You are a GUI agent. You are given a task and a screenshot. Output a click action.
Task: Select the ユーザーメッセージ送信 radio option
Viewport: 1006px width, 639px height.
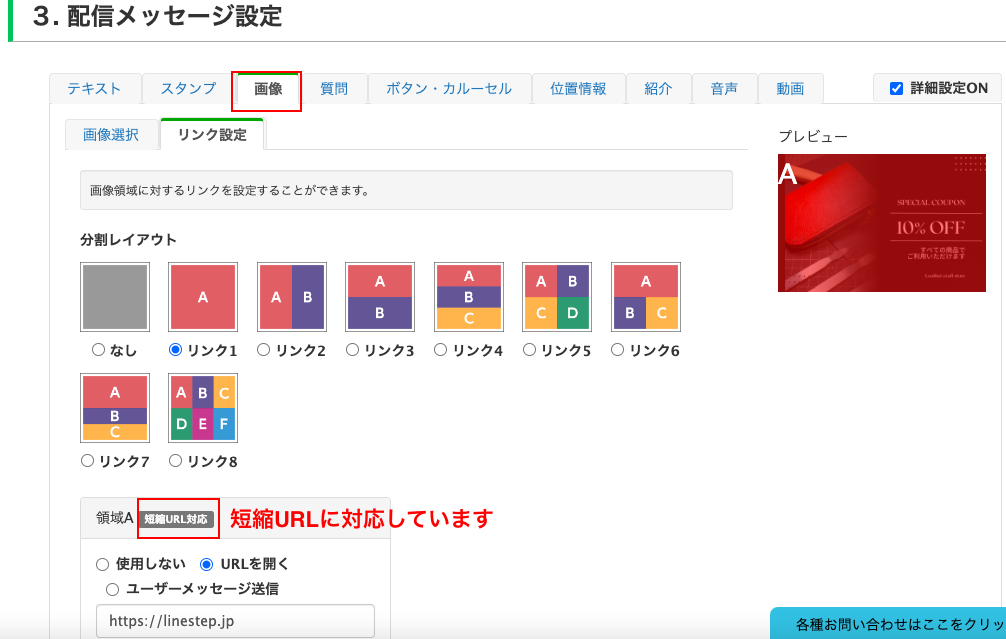(112, 589)
